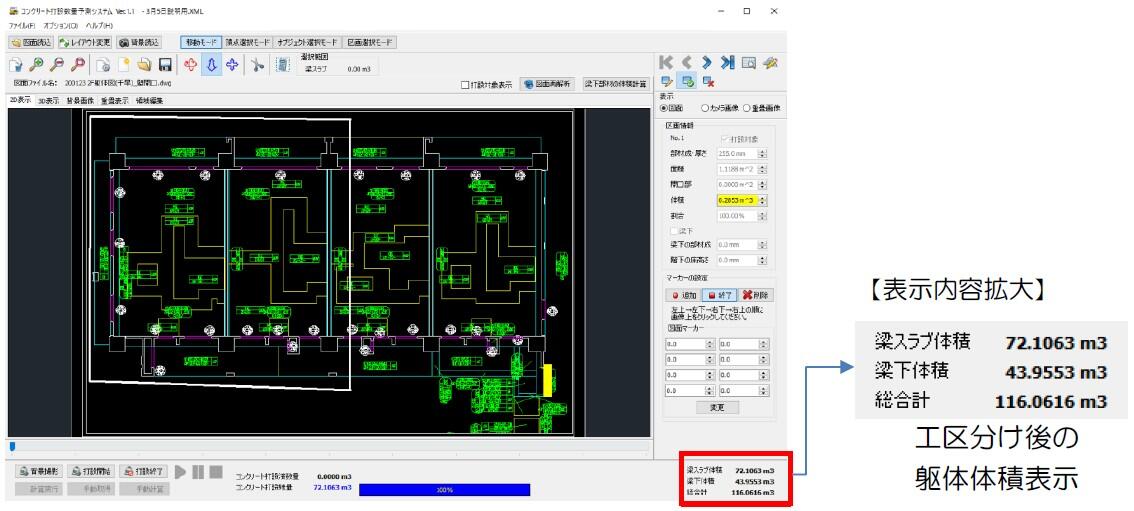1134x511 pixels.
Task: Select the カメラ画像 radio button
Action: click(705, 107)
